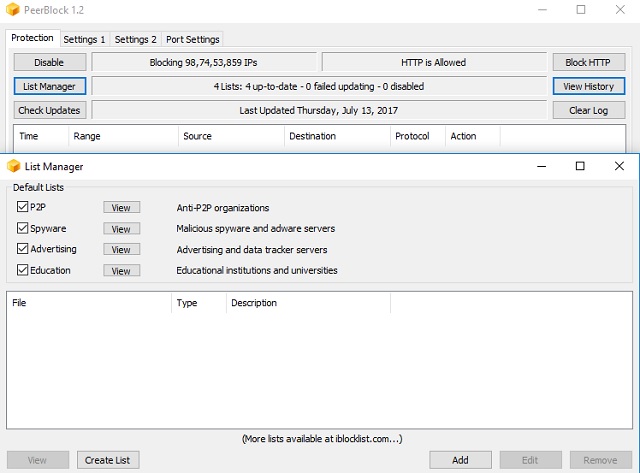Toggle the Spyware list checkbox
640x473 pixels.
click(23, 228)
